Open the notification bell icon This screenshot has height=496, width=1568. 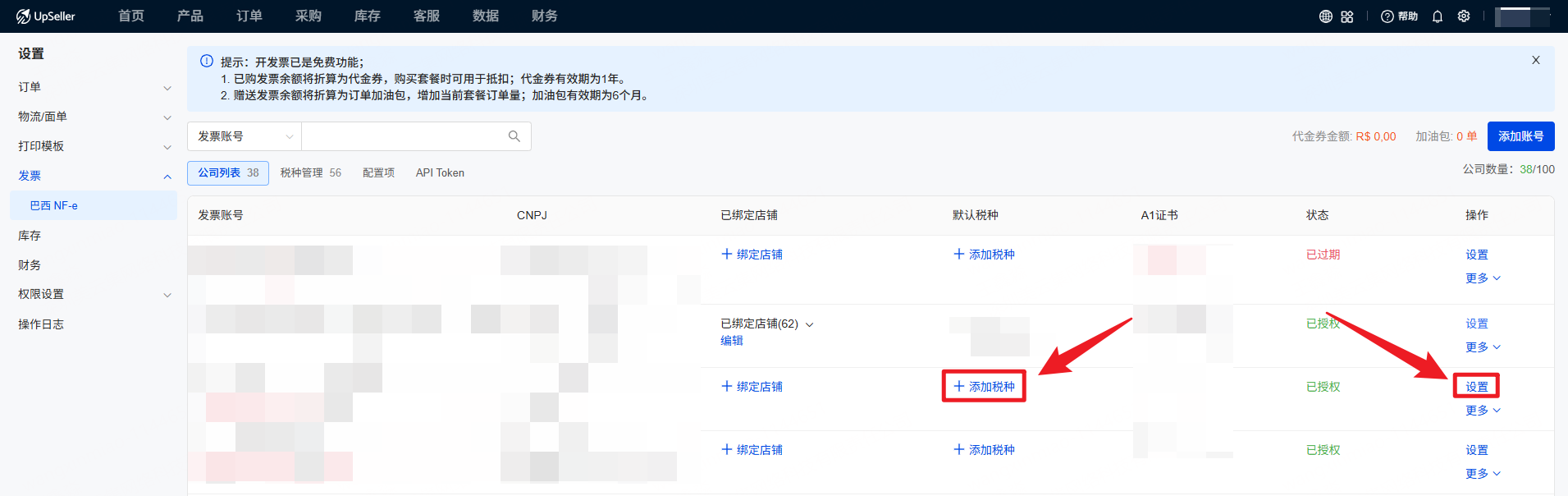click(x=1438, y=16)
